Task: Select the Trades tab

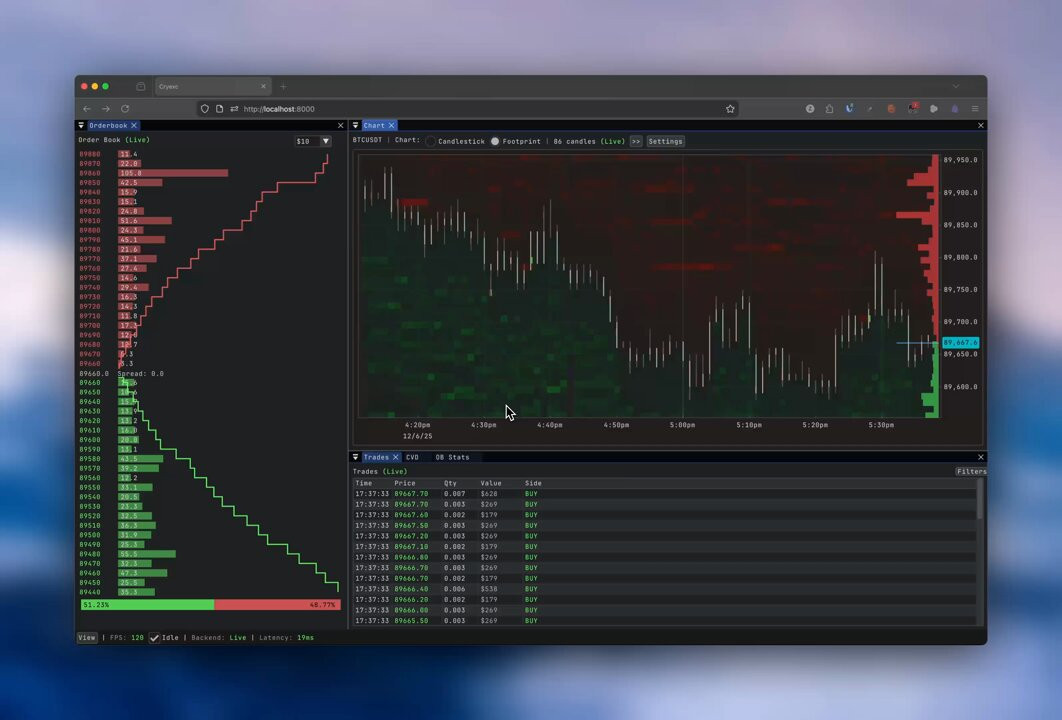Action: point(376,457)
